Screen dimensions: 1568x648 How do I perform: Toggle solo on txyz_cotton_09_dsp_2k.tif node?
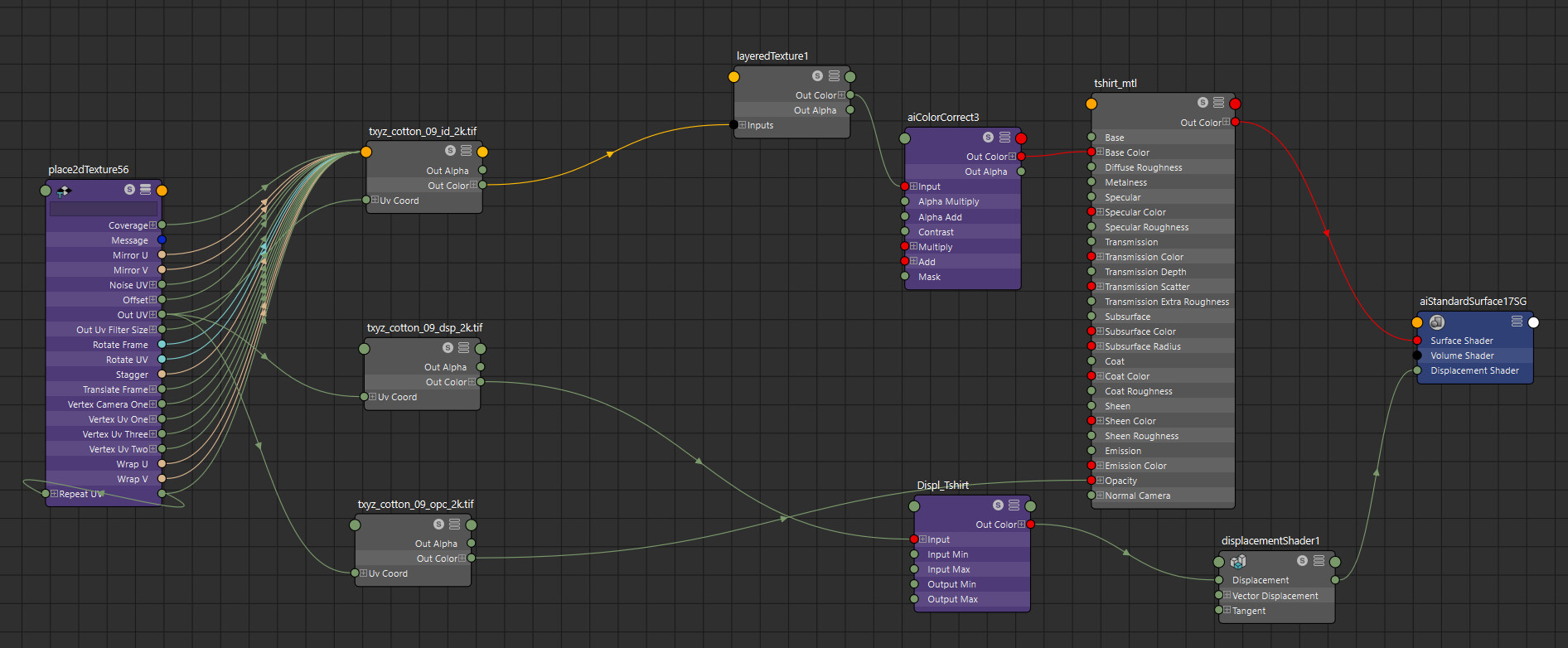pos(448,347)
